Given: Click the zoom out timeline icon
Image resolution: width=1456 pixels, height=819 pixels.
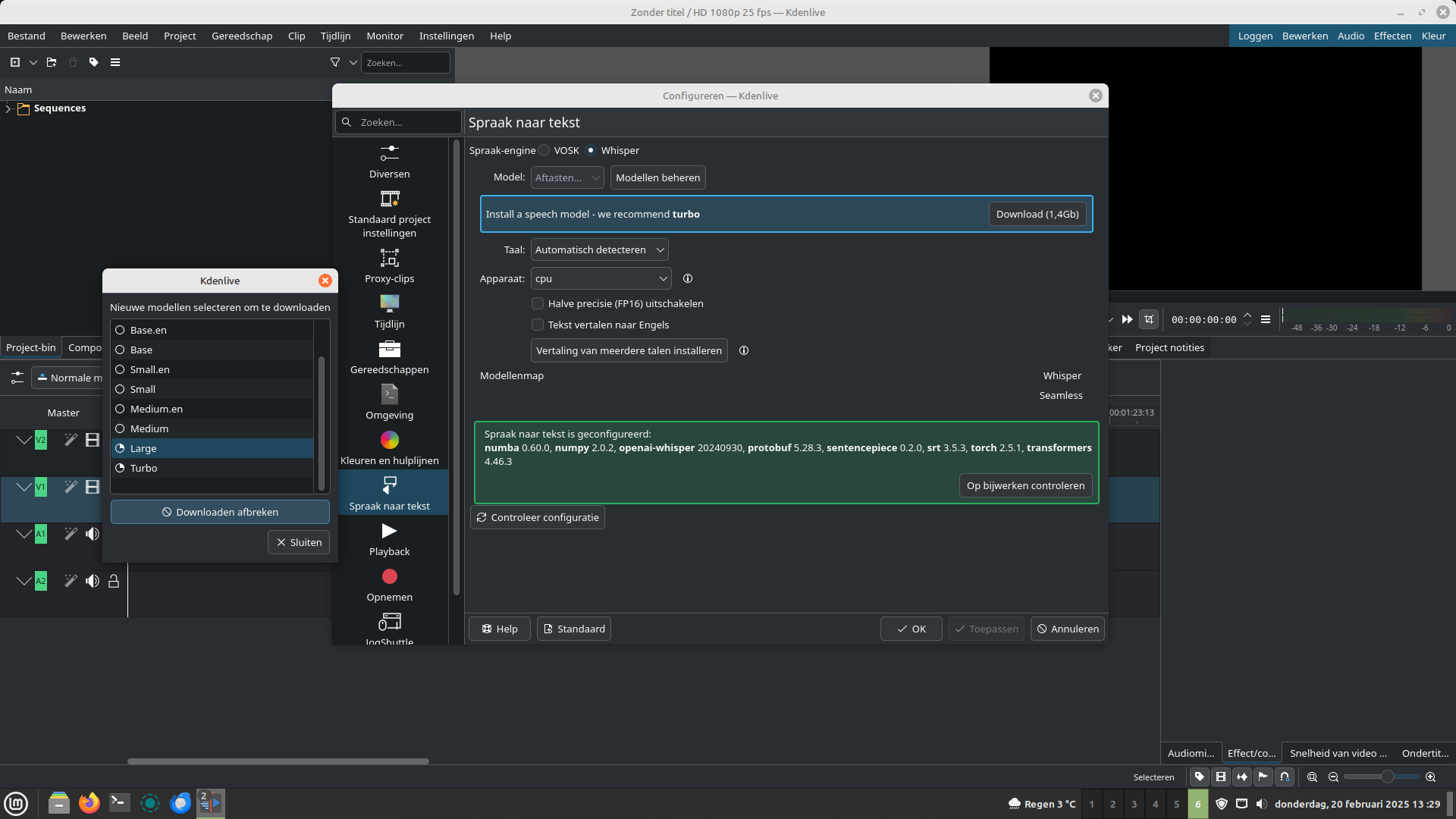Looking at the screenshot, I should (1333, 777).
